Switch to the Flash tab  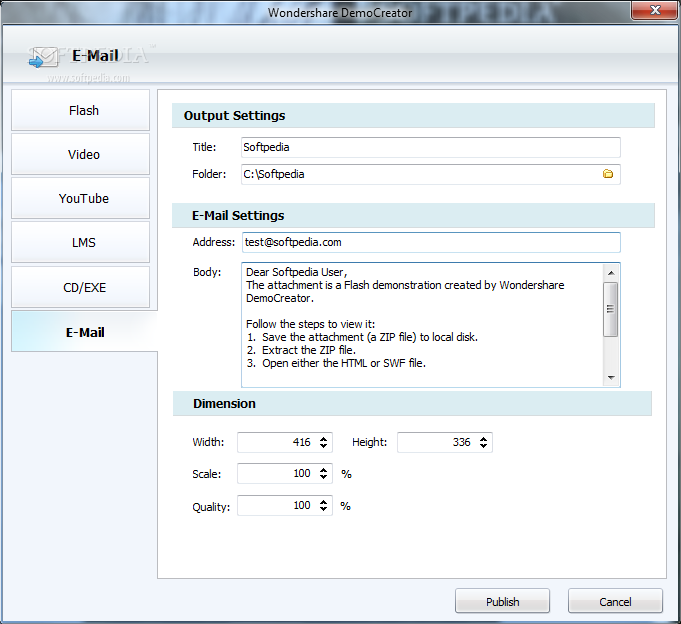pyautogui.click(x=80, y=110)
